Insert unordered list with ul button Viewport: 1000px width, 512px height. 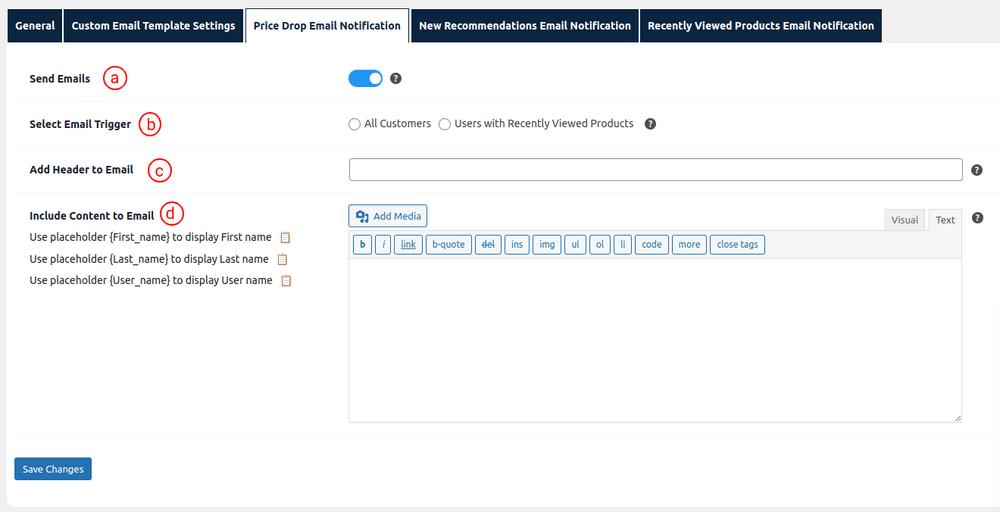575,244
